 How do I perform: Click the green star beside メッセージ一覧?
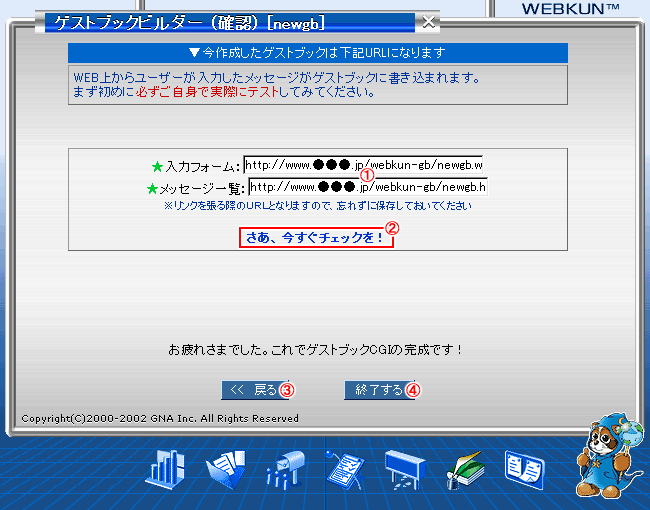click(152, 188)
